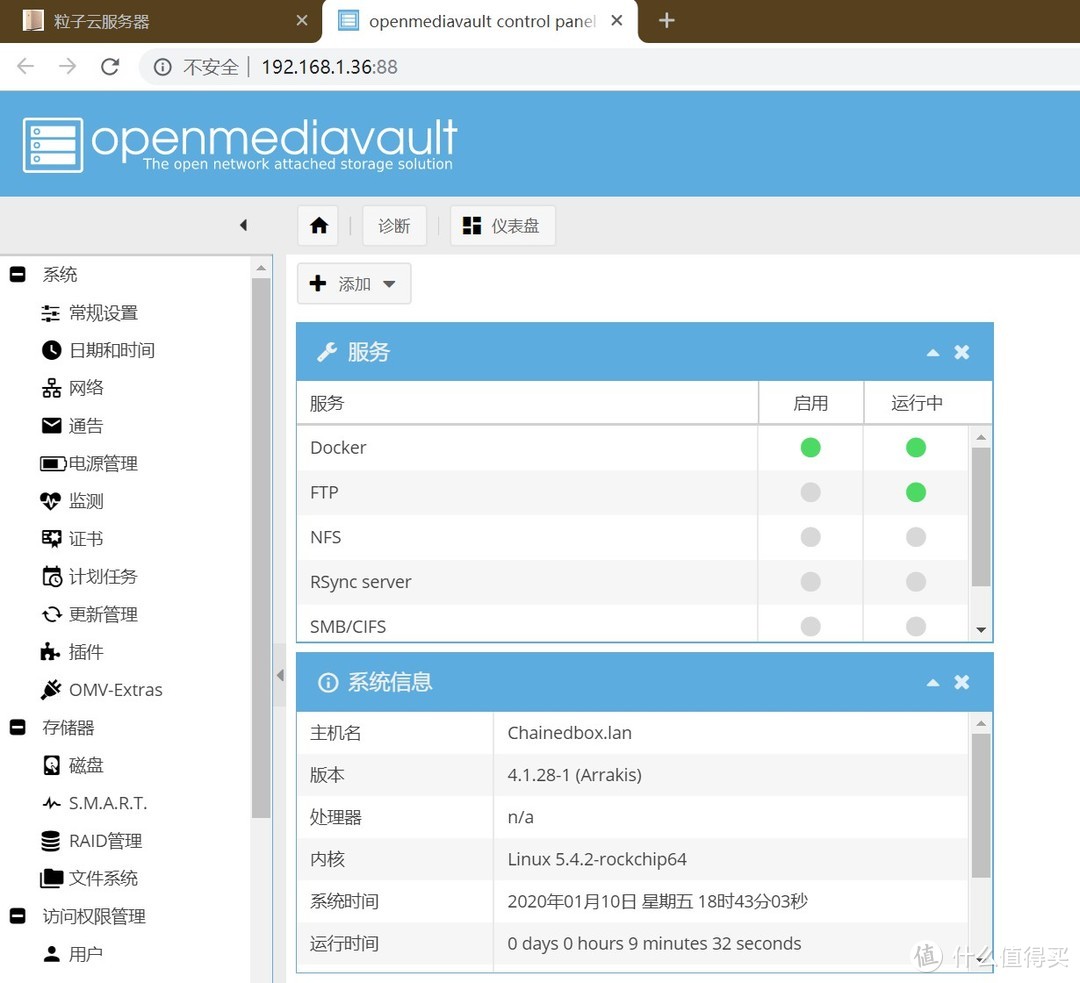This screenshot has width=1080, height=983.
Task: Click 服务 list scrollbar down arrow
Action: [x=981, y=630]
